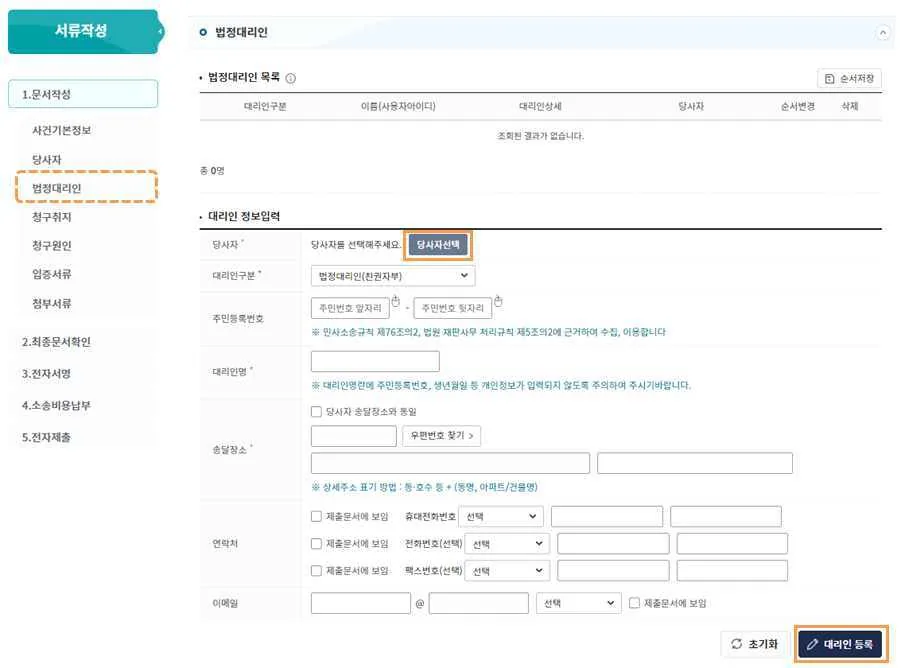Go to 5.전자제출 step

point(47,437)
